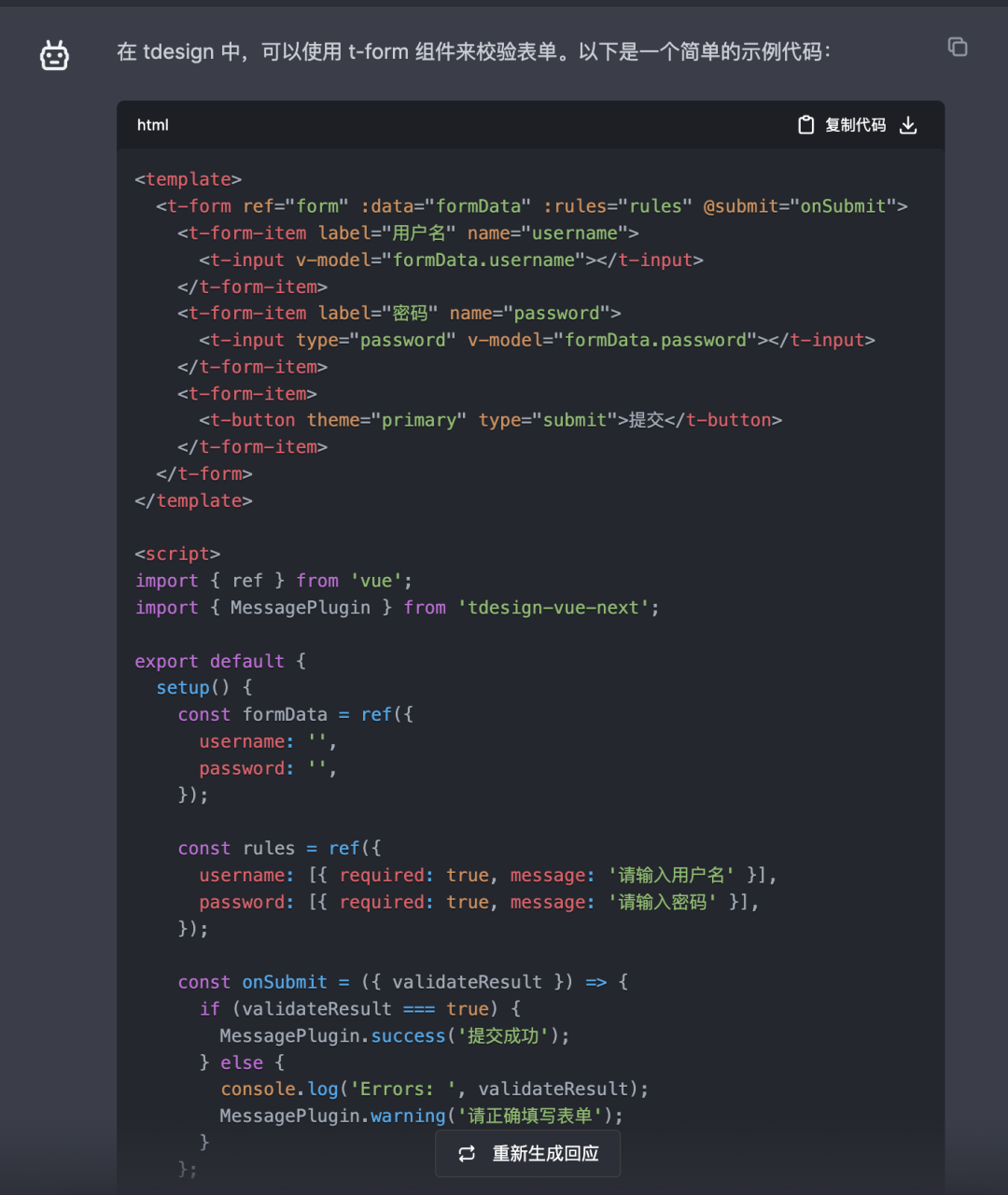Image resolution: width=1008 pixels, height=1195 pixels.
Task: Click the opening <template> tag line
Action: point(189,179)
